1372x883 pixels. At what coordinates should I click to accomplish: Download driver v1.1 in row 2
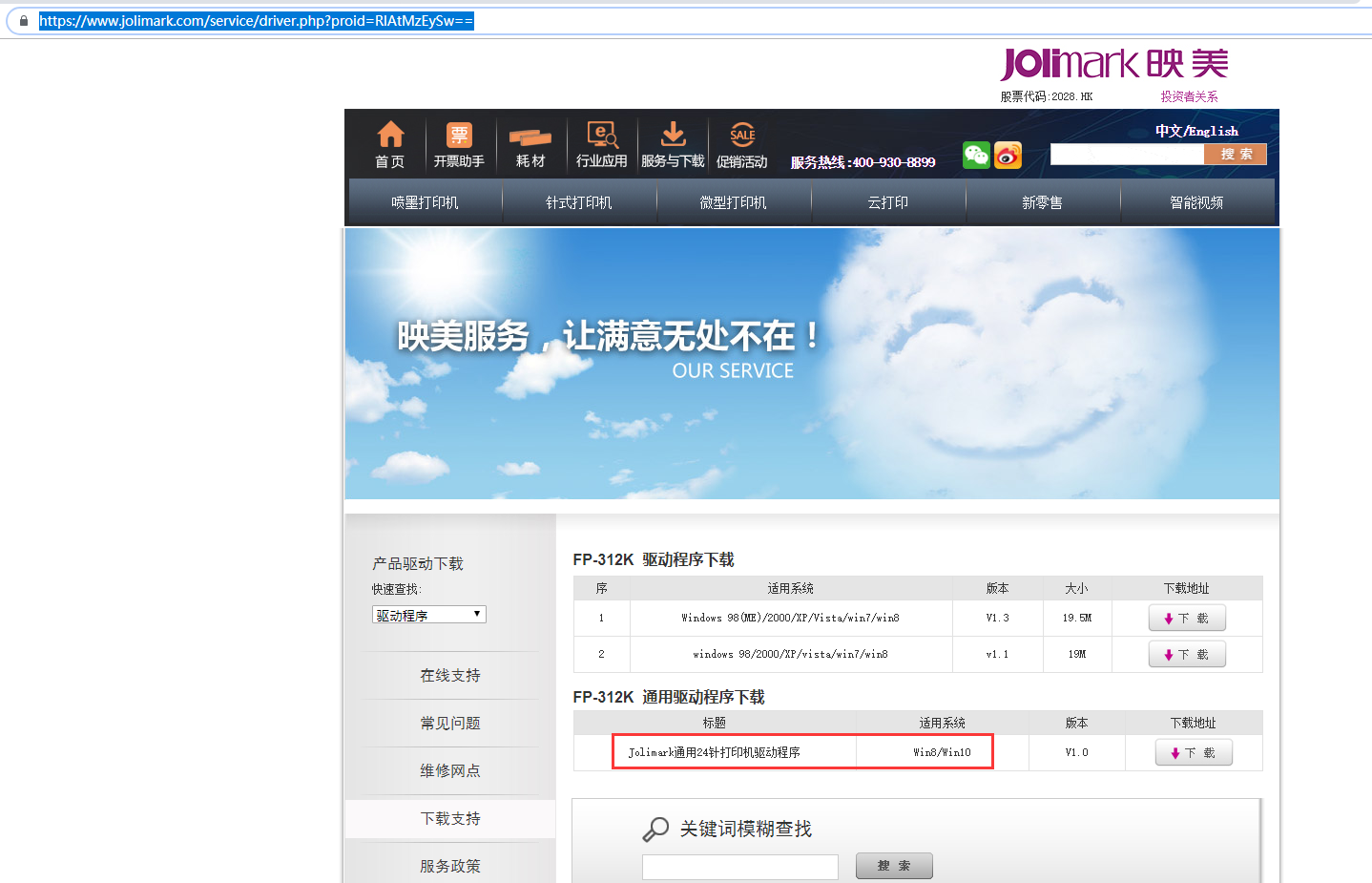point(1187,655)
